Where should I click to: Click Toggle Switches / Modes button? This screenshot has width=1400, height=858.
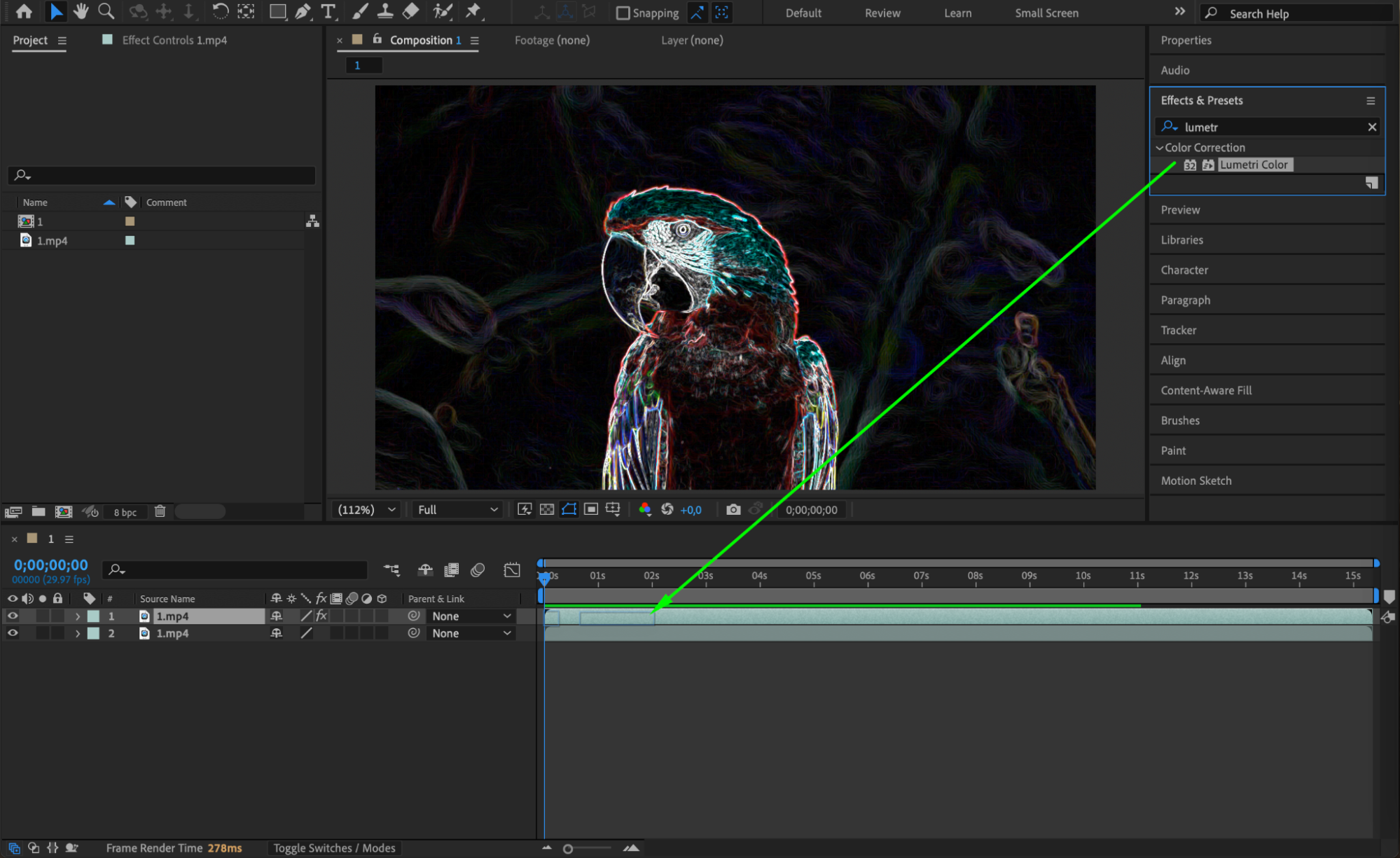click(334, 848)
